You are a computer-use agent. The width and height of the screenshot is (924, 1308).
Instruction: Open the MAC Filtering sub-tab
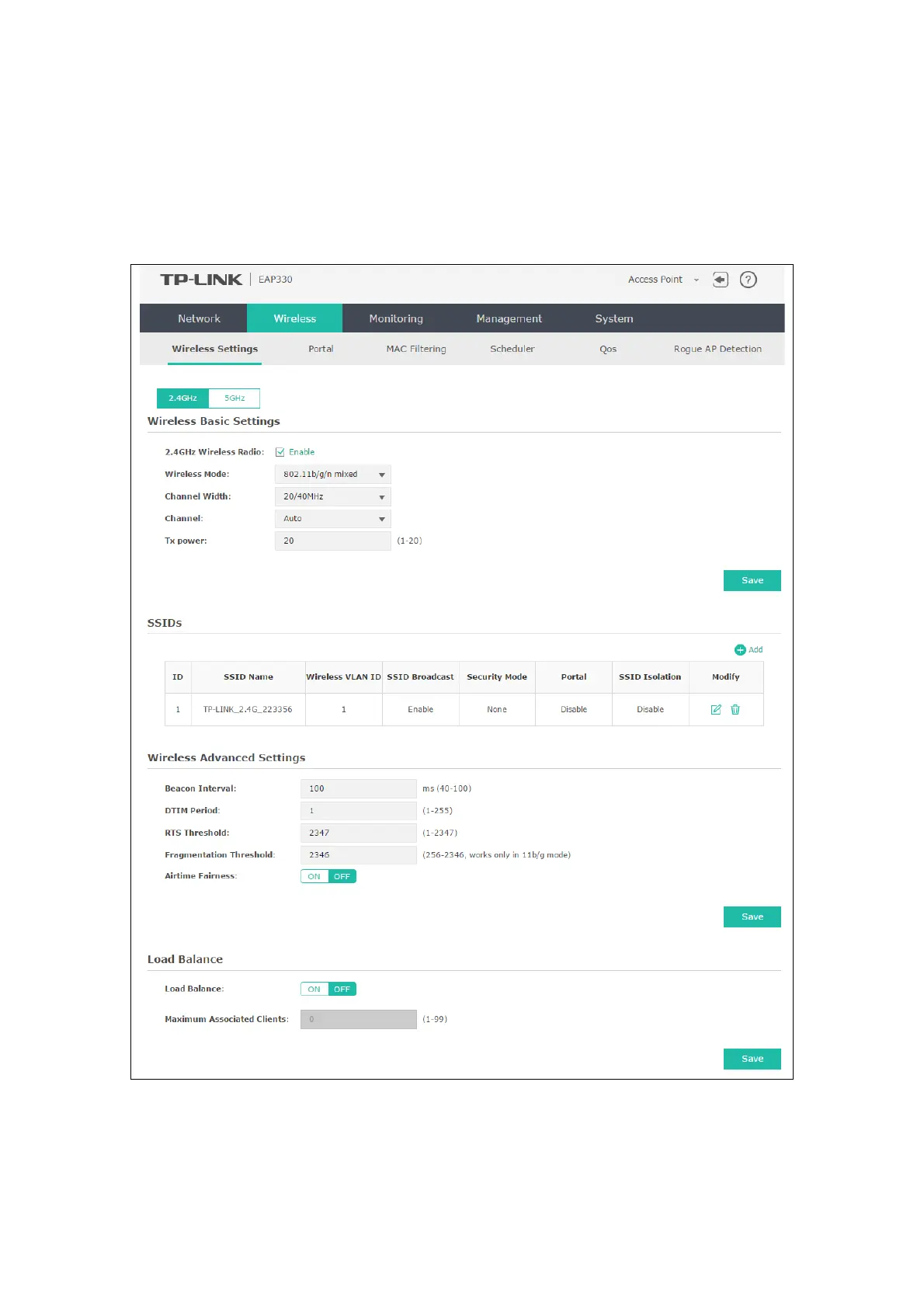(x=416, y=349)
